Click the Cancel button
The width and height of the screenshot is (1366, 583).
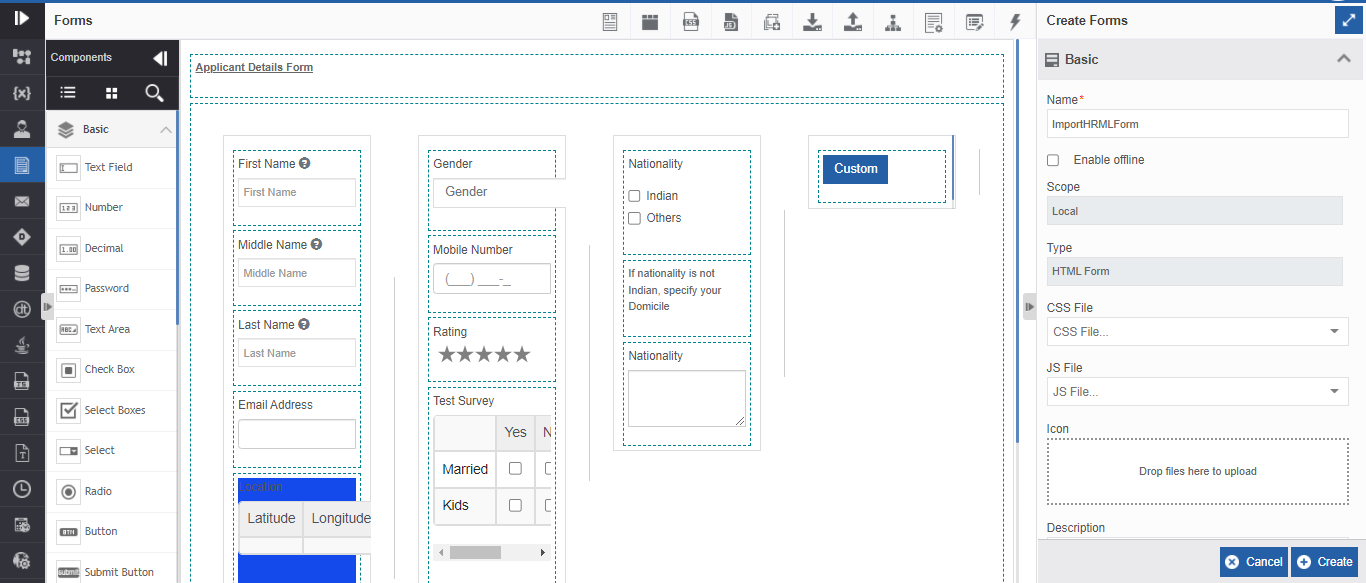[x=1253, y=562]
